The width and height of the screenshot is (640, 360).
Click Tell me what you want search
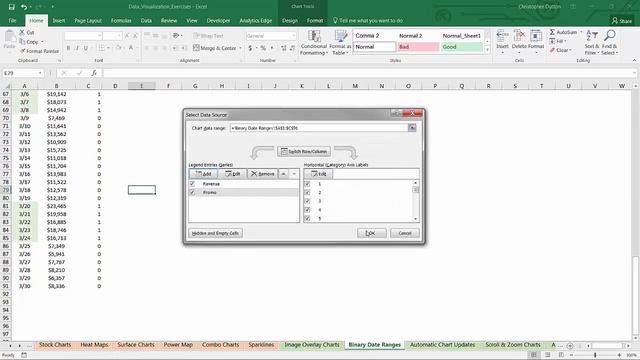[368, 20]
